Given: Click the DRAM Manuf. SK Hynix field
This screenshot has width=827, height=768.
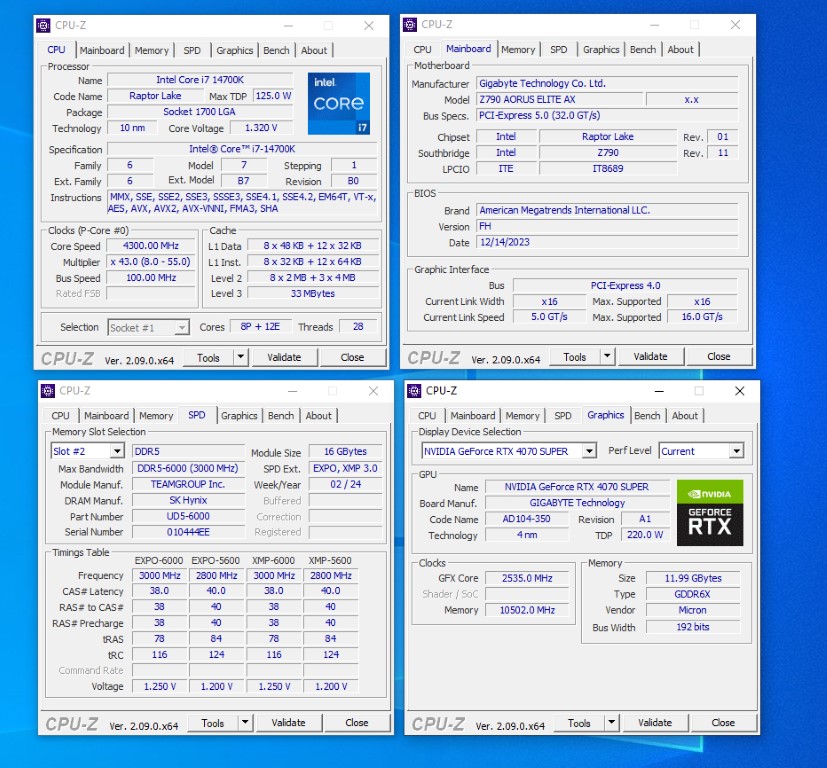Looking at the screenshot, I should click(188, 500).
